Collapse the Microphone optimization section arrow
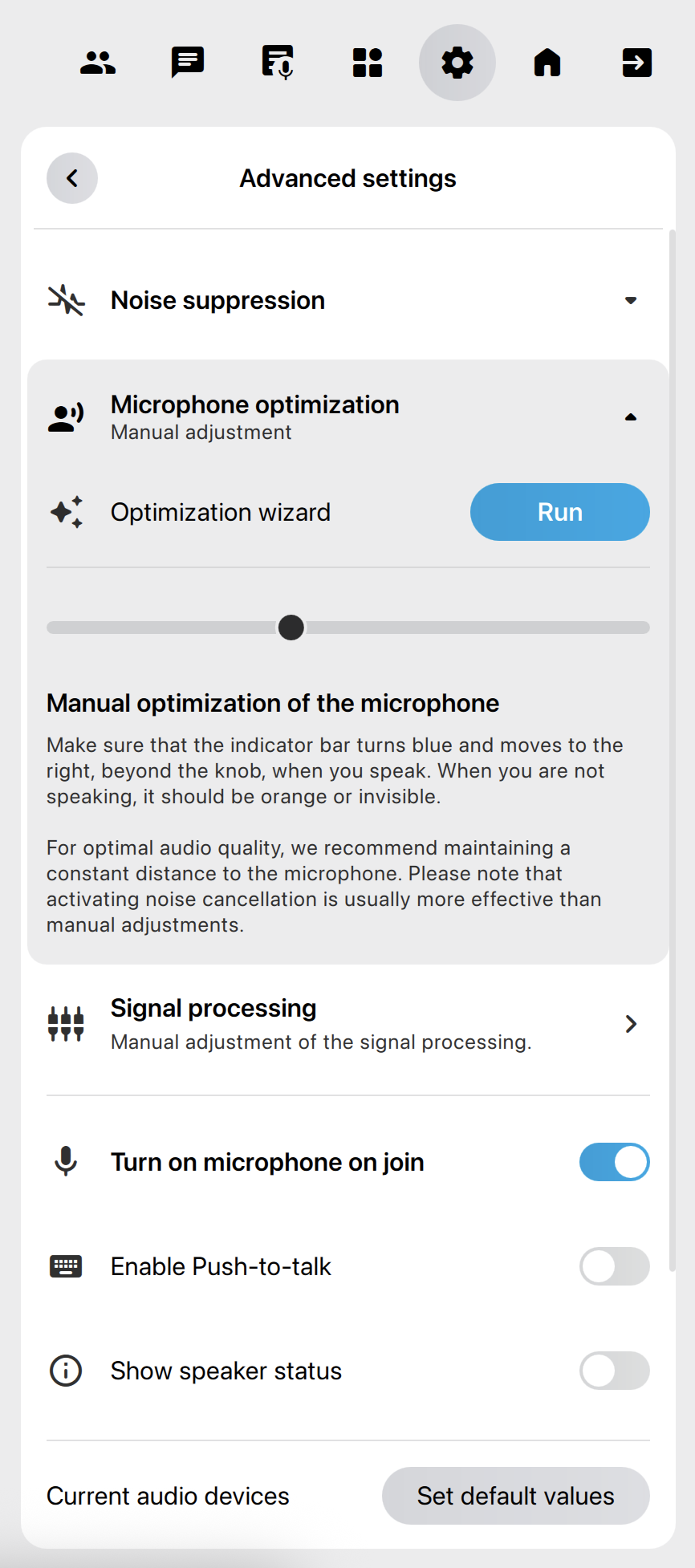The image size is (695, 1568). (x=631, y=417)
